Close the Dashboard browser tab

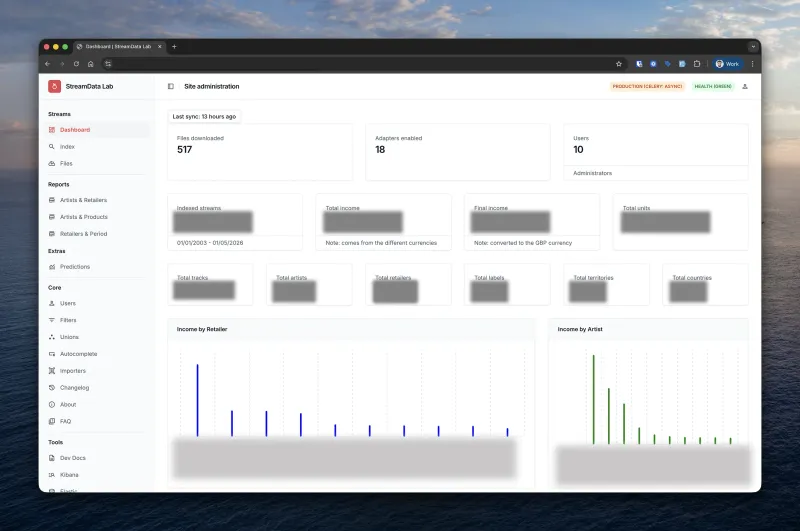click(x=160, y=46)
